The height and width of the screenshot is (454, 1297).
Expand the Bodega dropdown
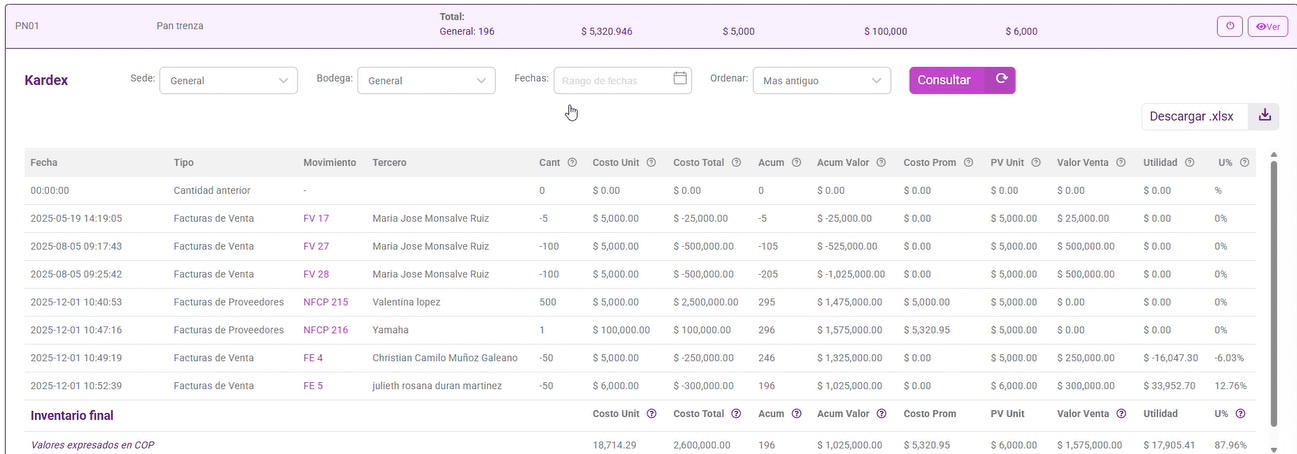426,80
